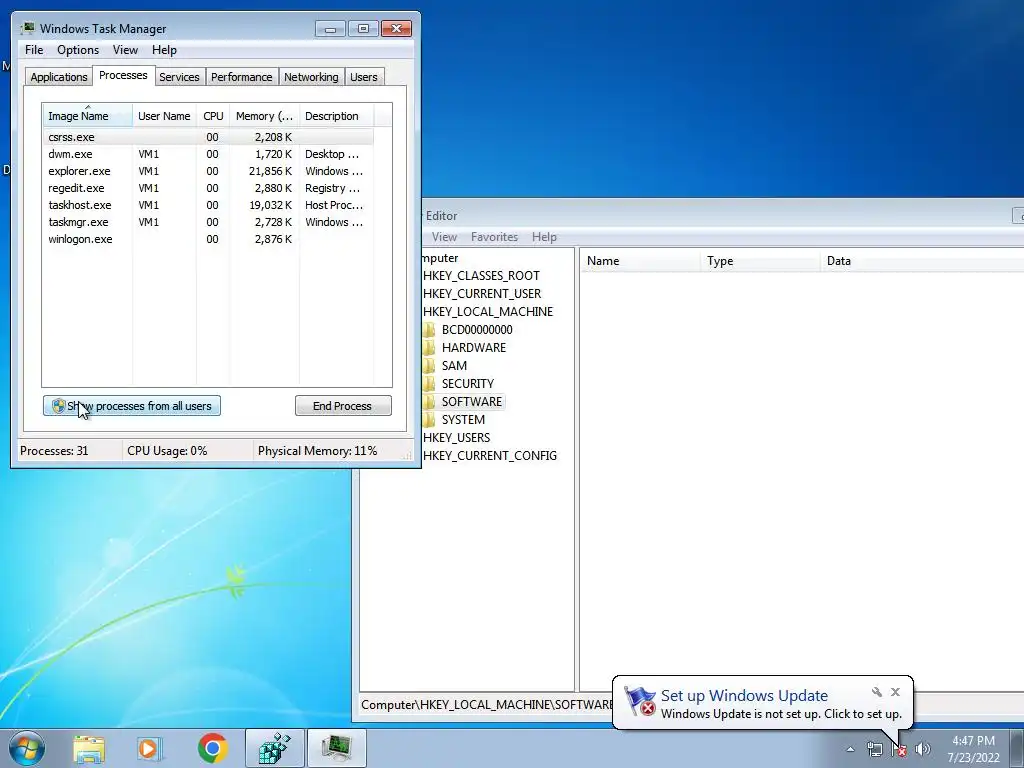Select HKEY_CLASSES_ROOT in Registry Editor
Image resolution: width=1024 pixels, height=768 pixels.
[x=481, y=276]
